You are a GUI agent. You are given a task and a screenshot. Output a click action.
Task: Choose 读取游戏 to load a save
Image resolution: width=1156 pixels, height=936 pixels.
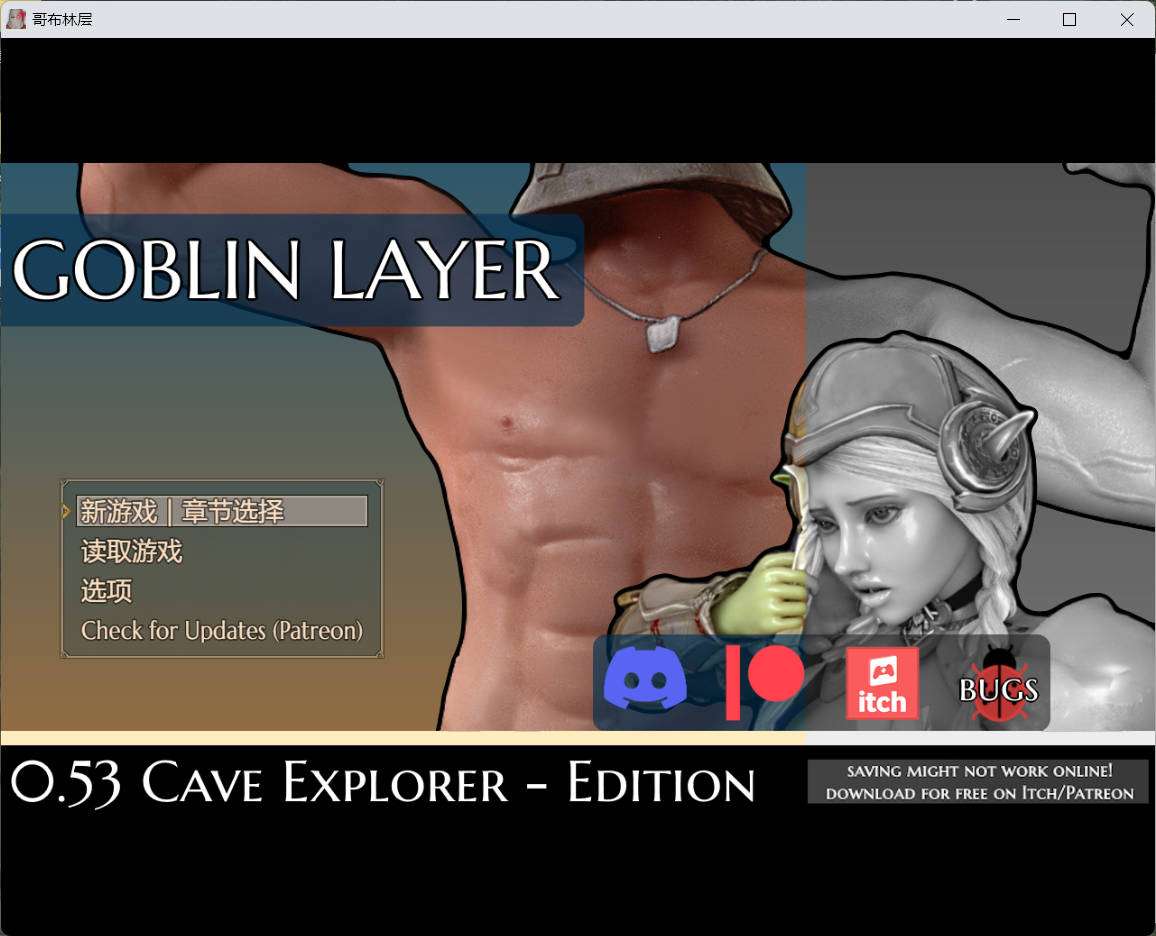[132, 552]
